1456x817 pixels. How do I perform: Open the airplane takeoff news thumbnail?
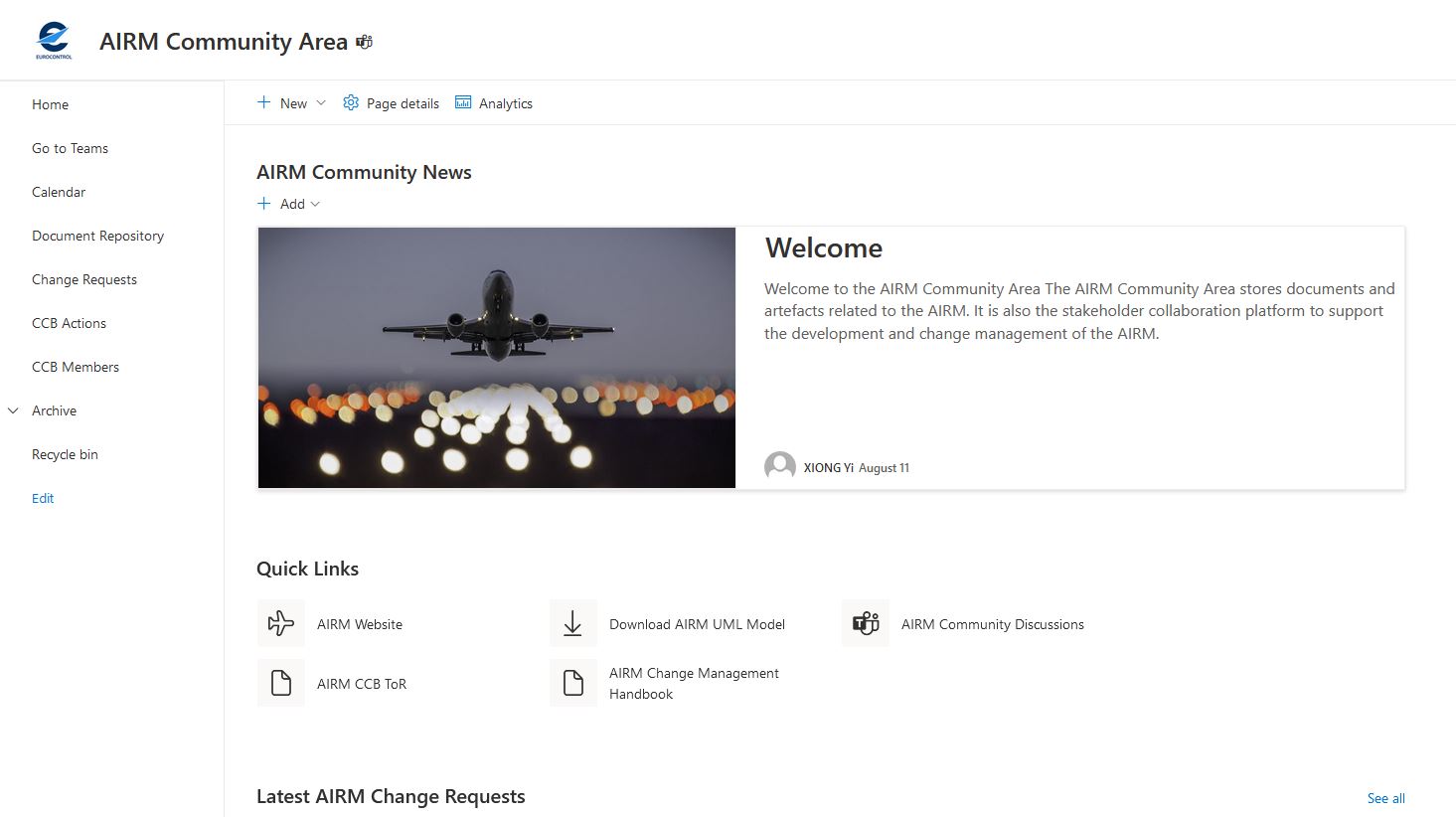pos(497,358)
